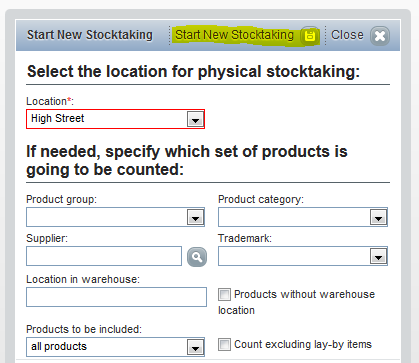Viewport: 419px width, 363px height.
Task: Click the Product group arrow icon
Action: (x=195, y=218)
